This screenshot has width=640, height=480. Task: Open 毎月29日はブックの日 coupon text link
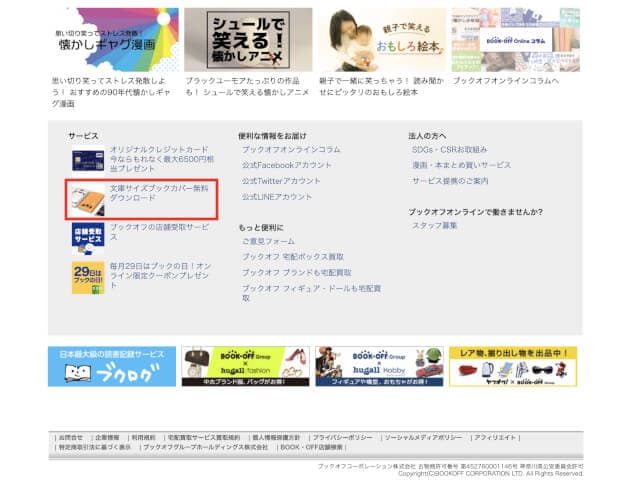click(x=160, y=276)
